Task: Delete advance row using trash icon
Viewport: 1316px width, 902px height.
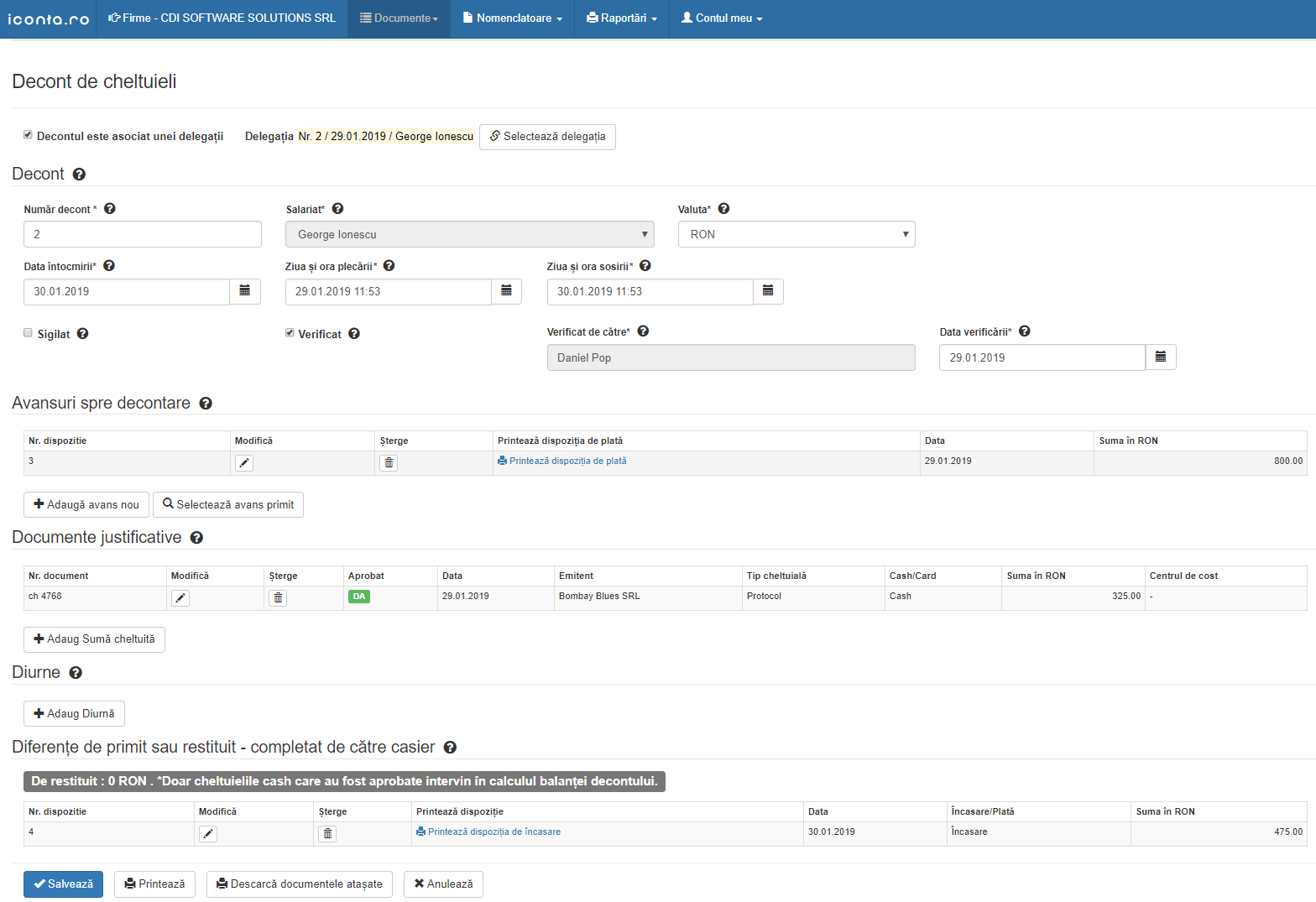Action: pos(389,463)
